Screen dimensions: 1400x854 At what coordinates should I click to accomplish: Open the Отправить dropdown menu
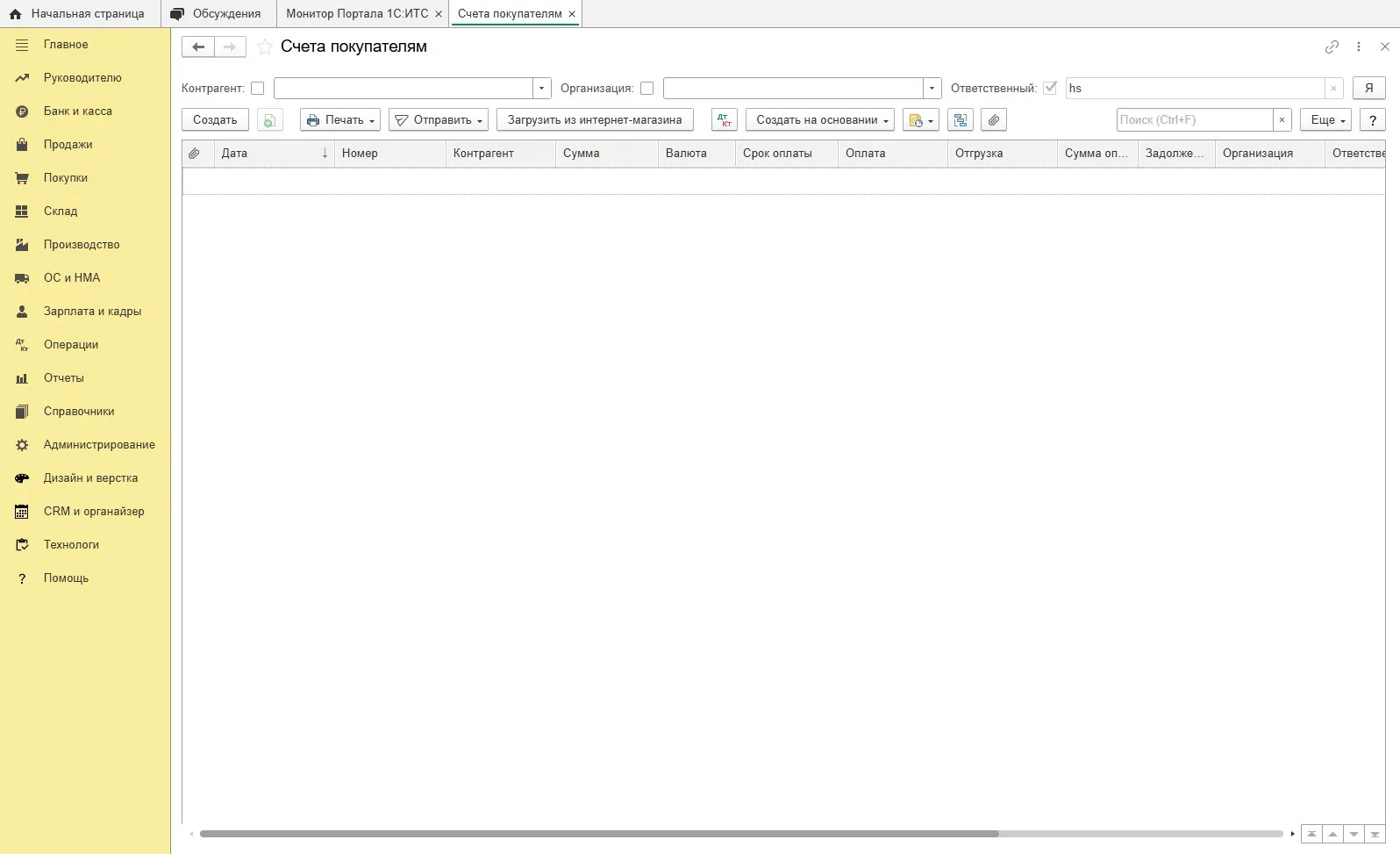(x=439, y=120)
